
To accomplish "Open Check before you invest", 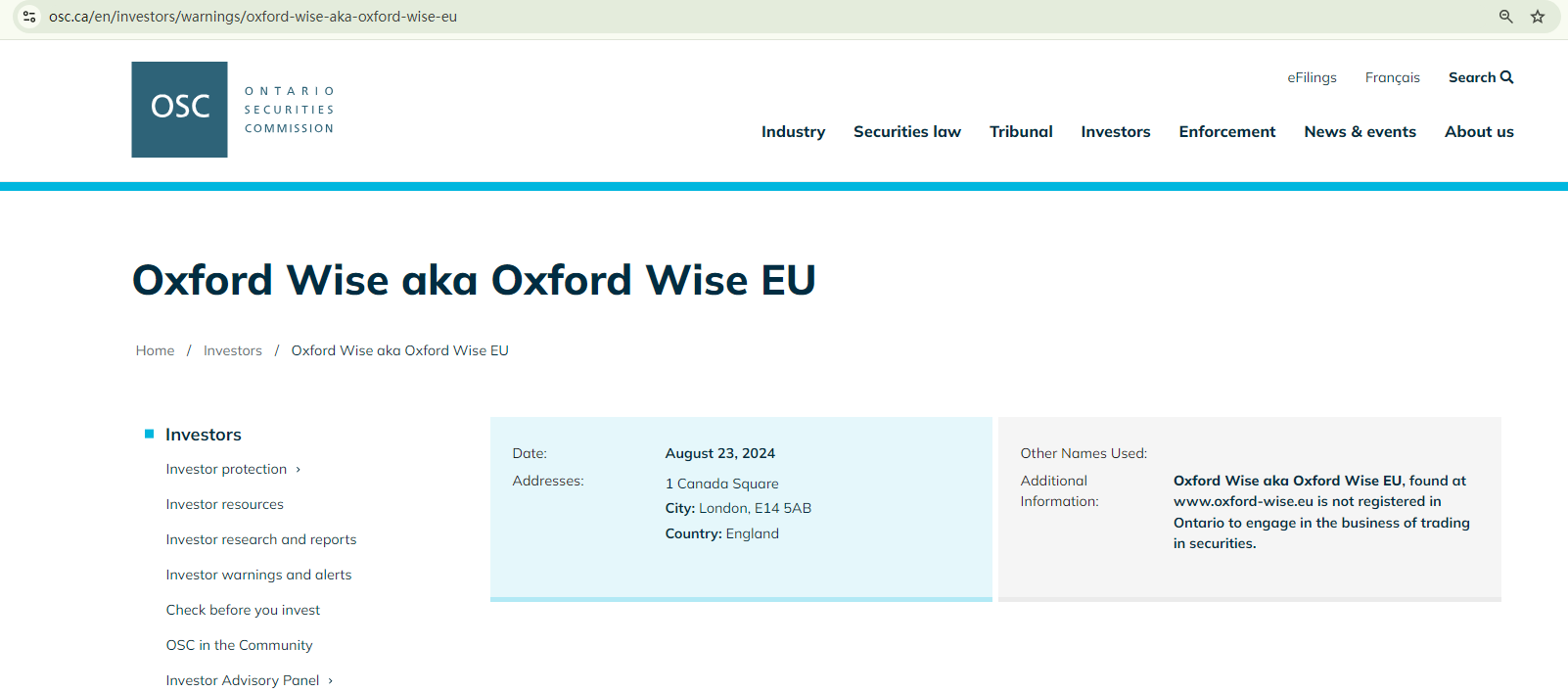I will 243,610.
